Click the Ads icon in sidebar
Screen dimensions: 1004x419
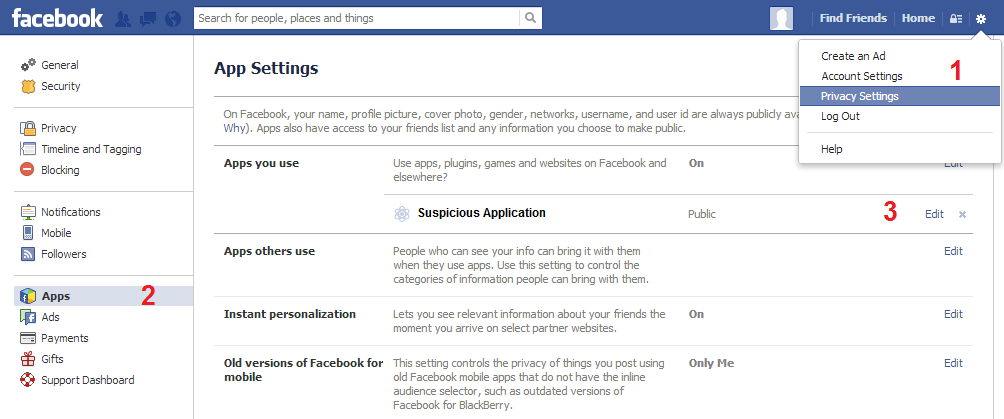click(x=28, y=316)
